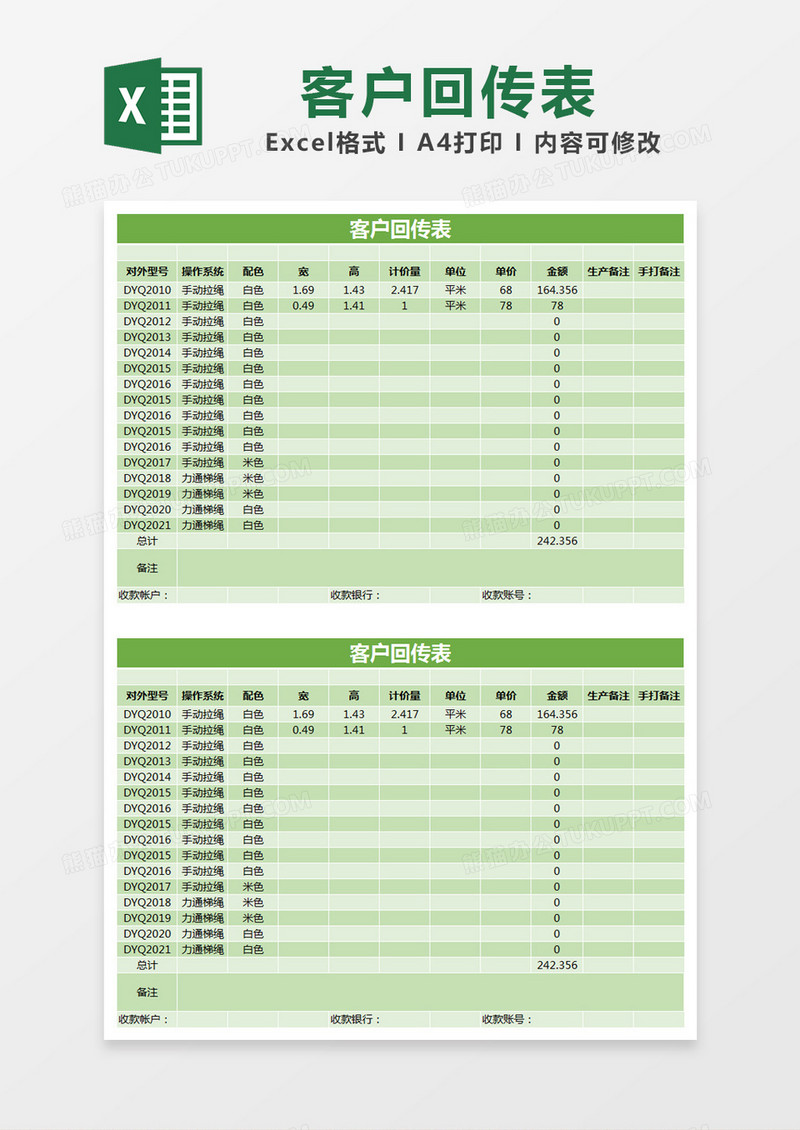
Task: Click the 手打备注 header in lower table
Action: 659,696
